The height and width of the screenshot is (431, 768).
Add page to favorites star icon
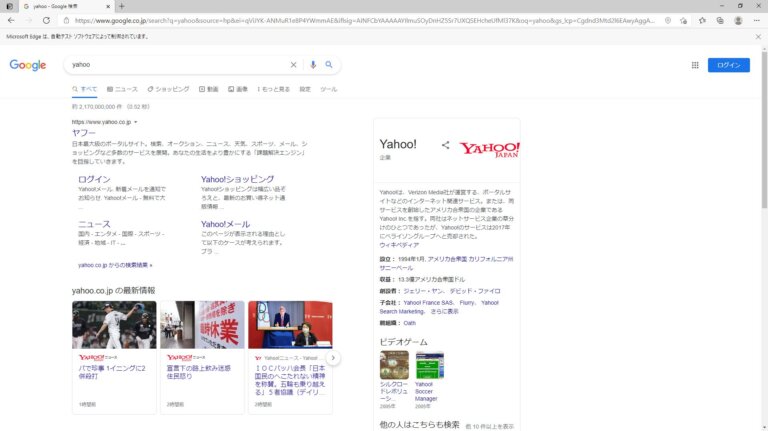[x=683, y=21]
